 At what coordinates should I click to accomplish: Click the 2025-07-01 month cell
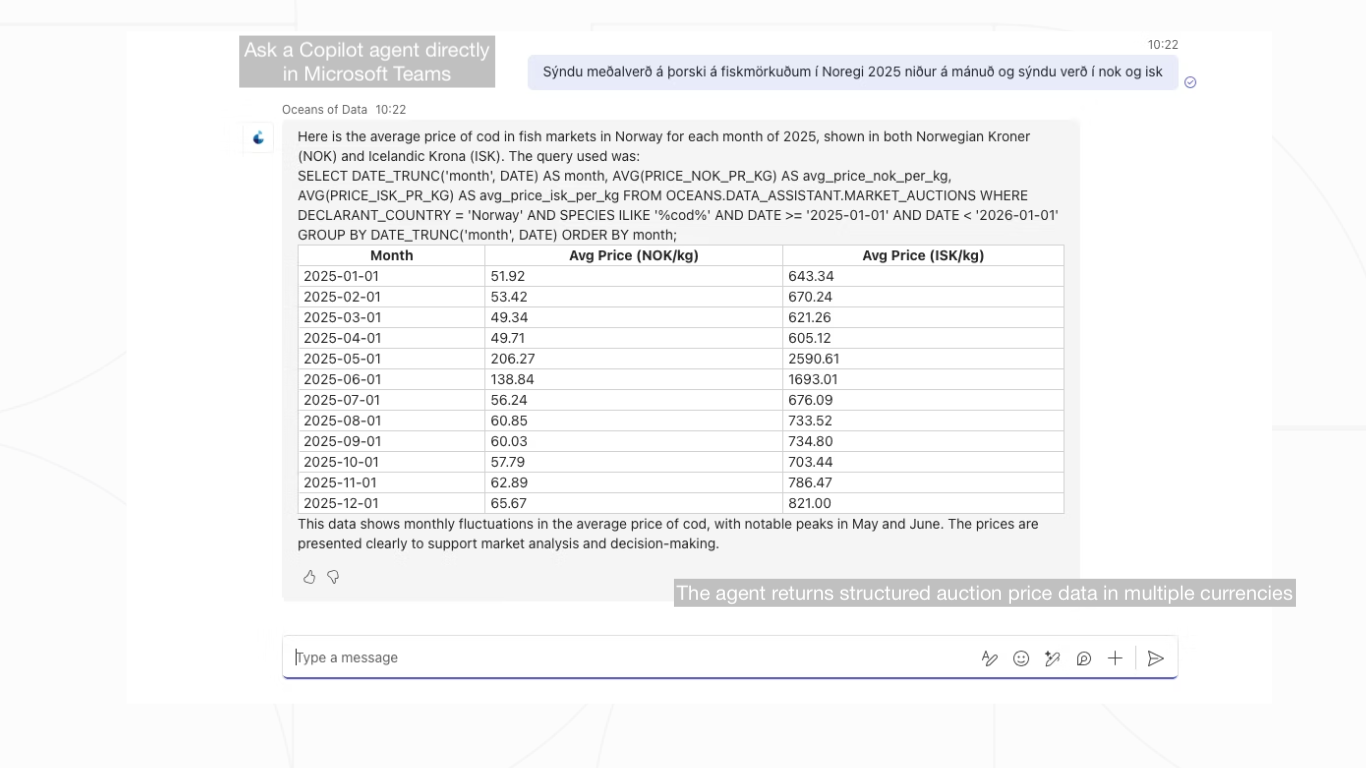(391, 400)
